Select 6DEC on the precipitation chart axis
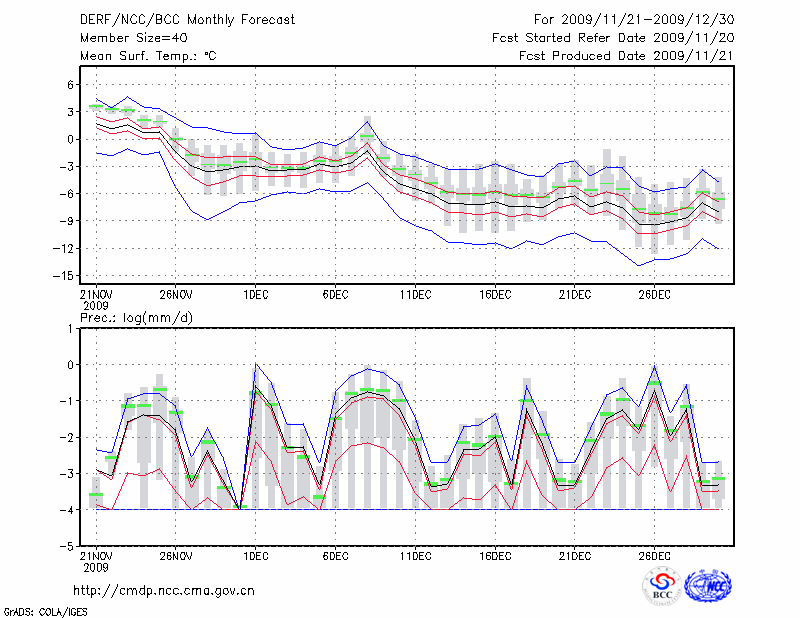Viewport: 800px width, 618px height. pos(335,555)
